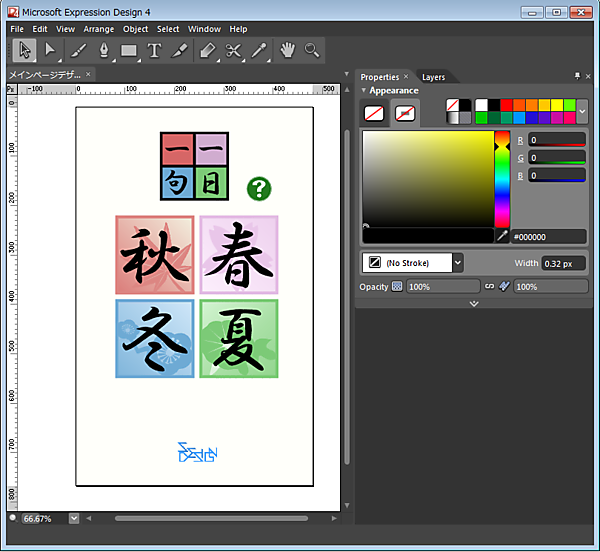The height and width of the screenshot is (552, 600).
Task: Click the eyedropper beside the hex field
Action: (x=502, y=236)
